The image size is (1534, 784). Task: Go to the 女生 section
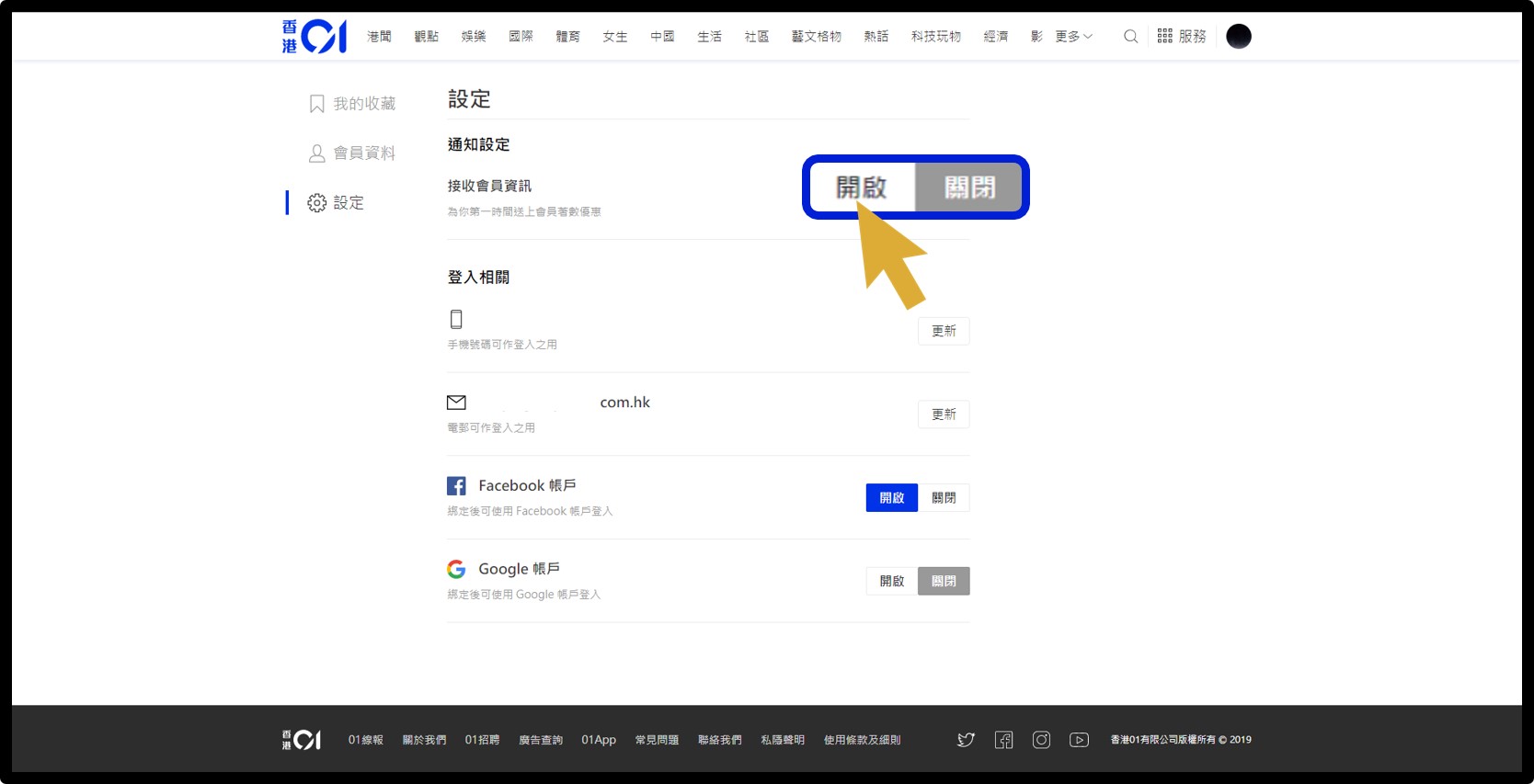click(x=615, y=37)
